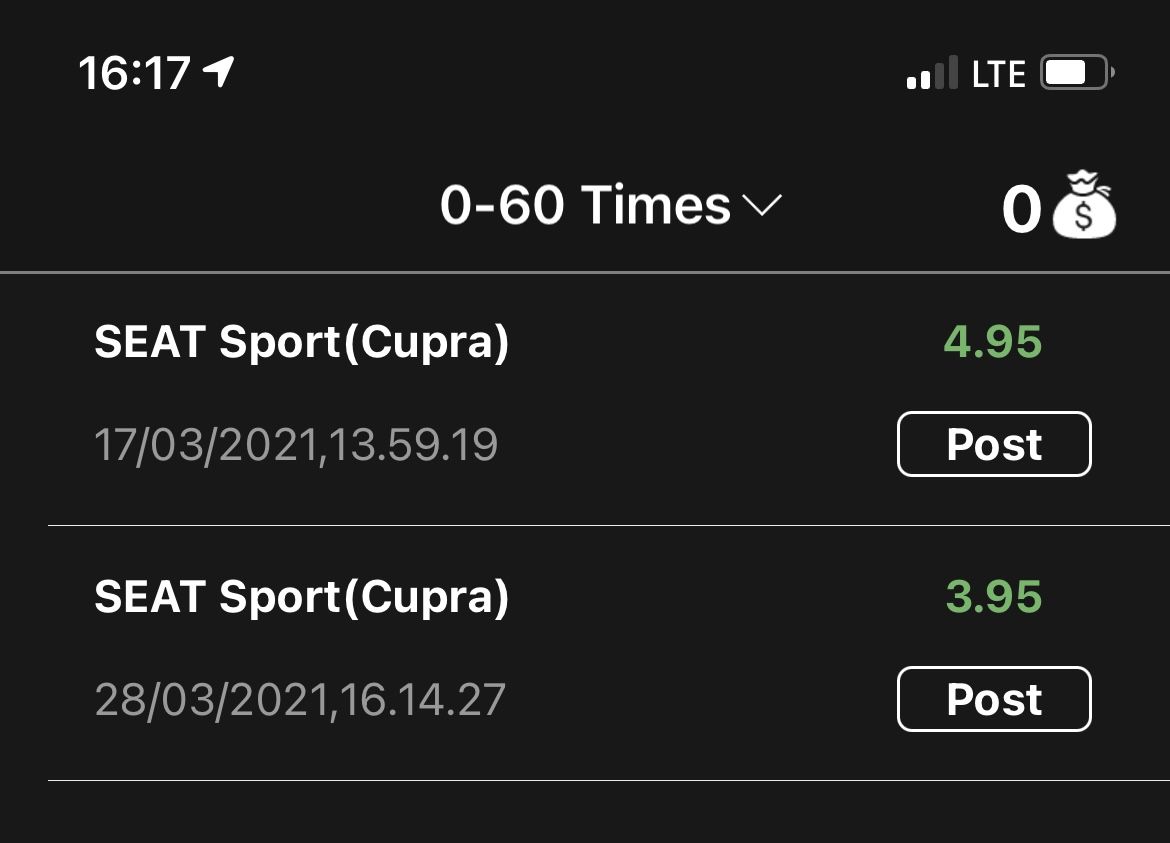
Task: Open the second SEAT Sport(Cupra) entry title
Action: 301,597
